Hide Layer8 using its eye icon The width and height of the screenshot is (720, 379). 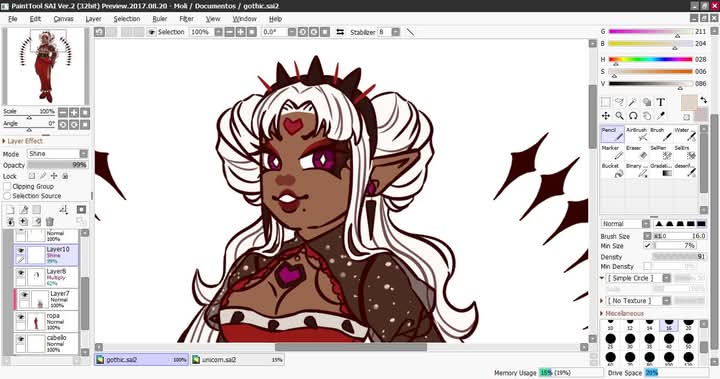[x=21, y=272]
